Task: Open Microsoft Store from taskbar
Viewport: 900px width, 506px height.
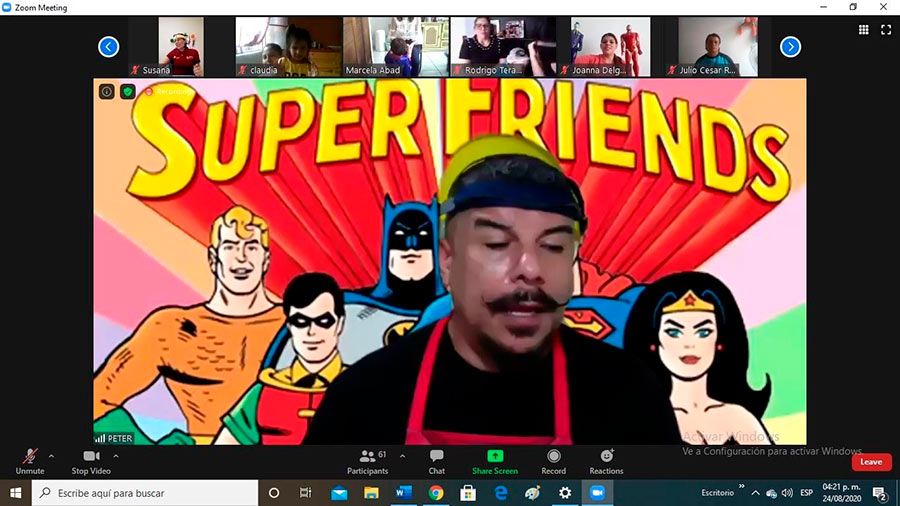Action: tap(468, 493)
